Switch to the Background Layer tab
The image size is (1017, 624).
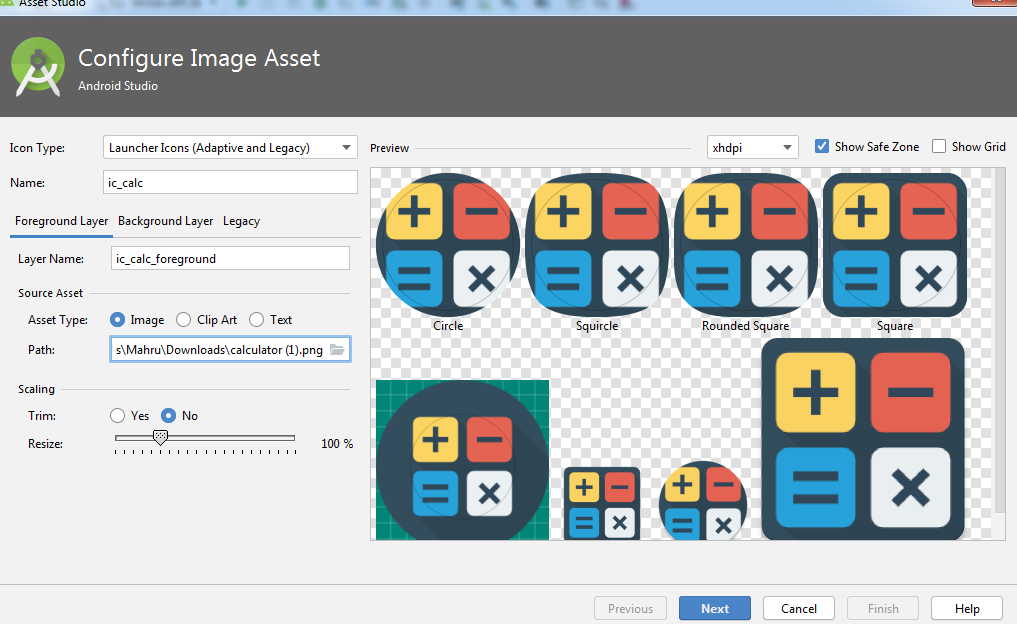tap(165, 221)
